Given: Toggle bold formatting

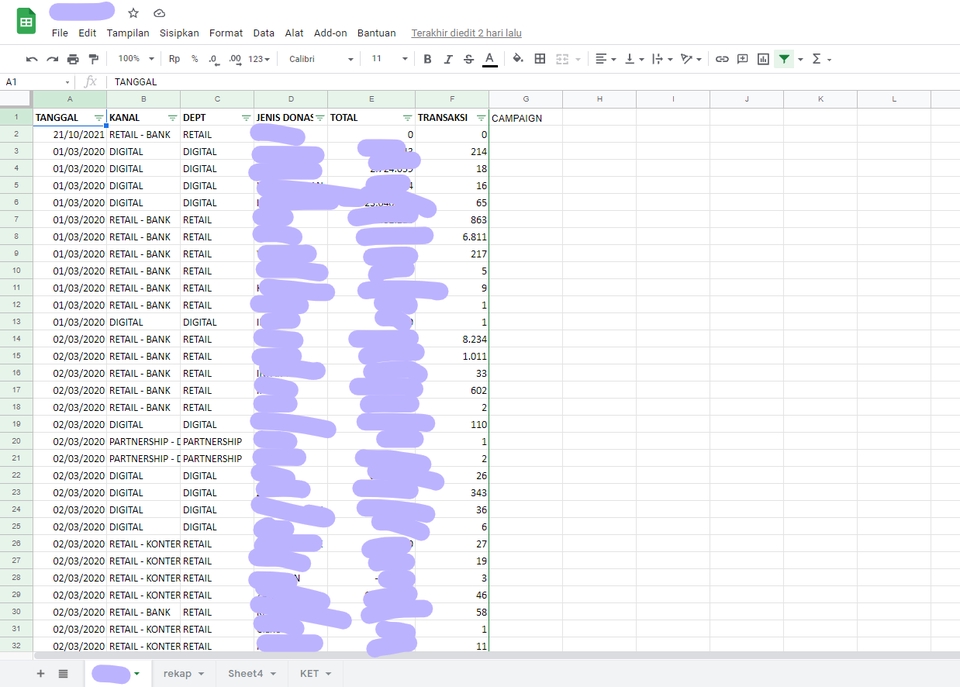Looking at the screenshot, I should pyautogui.click(x=427, y=59).
